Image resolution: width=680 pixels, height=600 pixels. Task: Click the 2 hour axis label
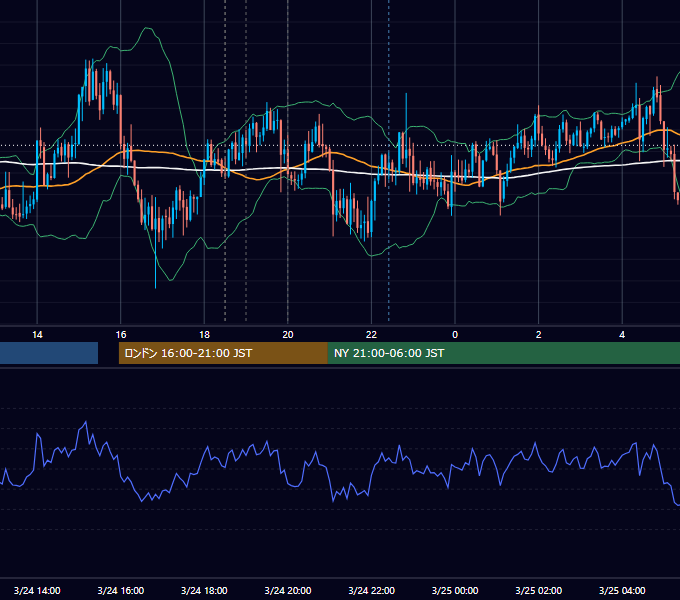(539, 335)
